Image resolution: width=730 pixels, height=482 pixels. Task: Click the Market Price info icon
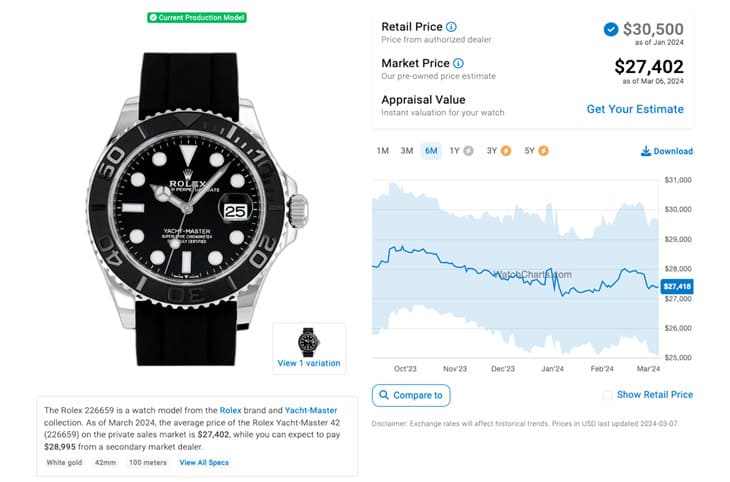458,63
